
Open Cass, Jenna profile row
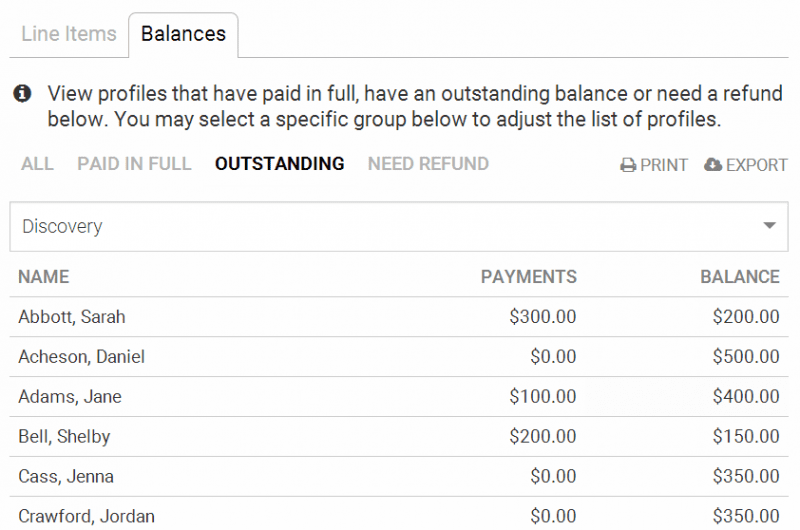(66, 477)
